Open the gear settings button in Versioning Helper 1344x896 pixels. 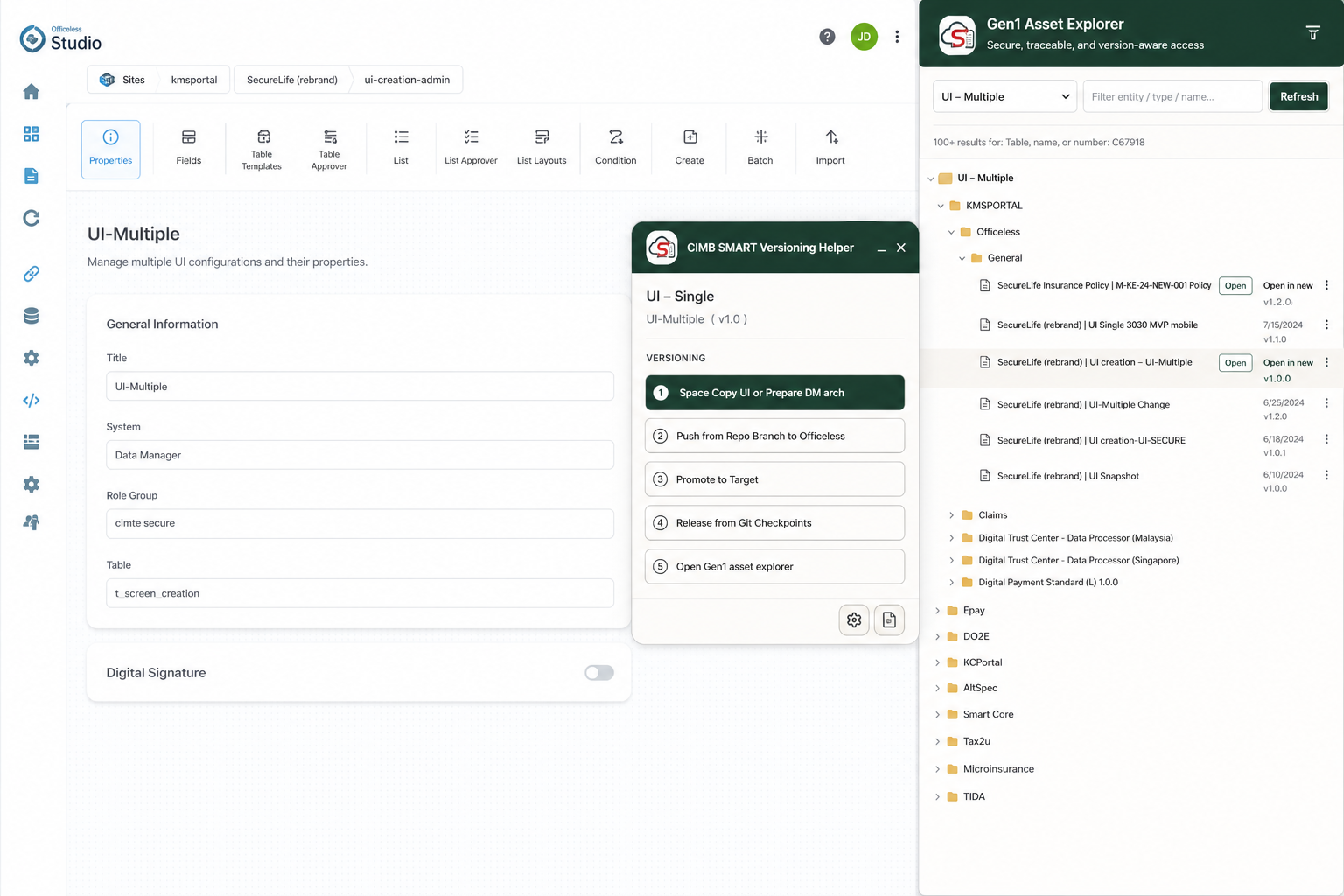click(x=854, y=619)
